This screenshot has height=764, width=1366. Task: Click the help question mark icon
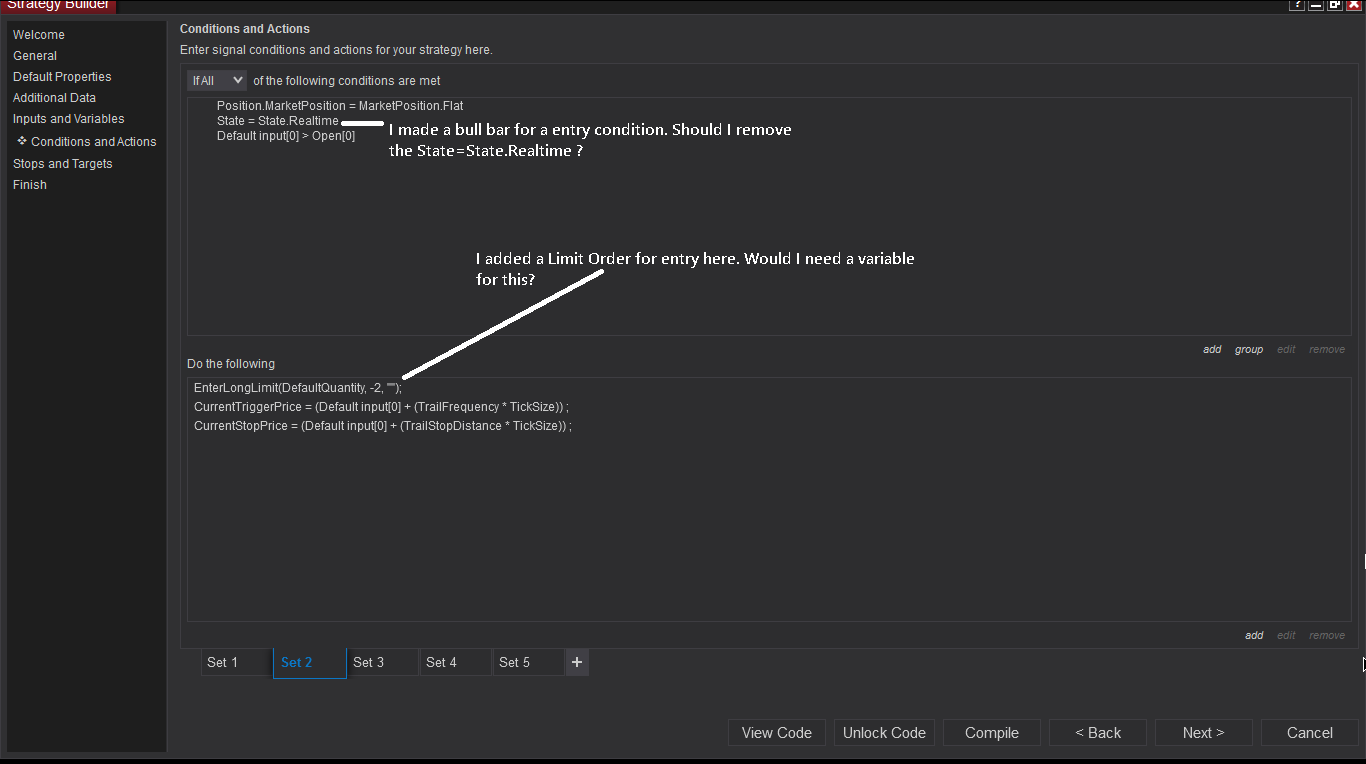point(1297,5)
